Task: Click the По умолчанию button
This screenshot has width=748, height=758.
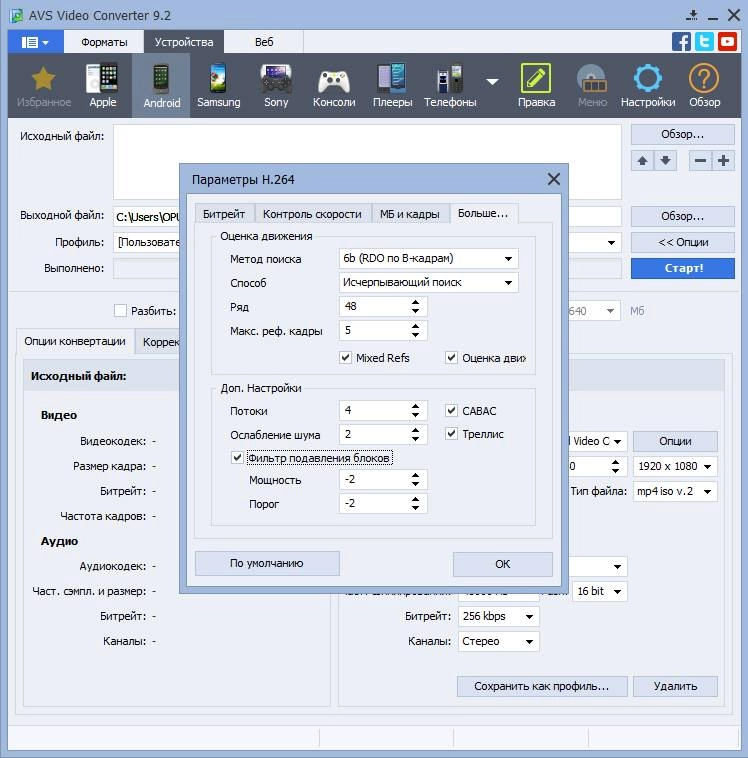Action: [267, 564]
